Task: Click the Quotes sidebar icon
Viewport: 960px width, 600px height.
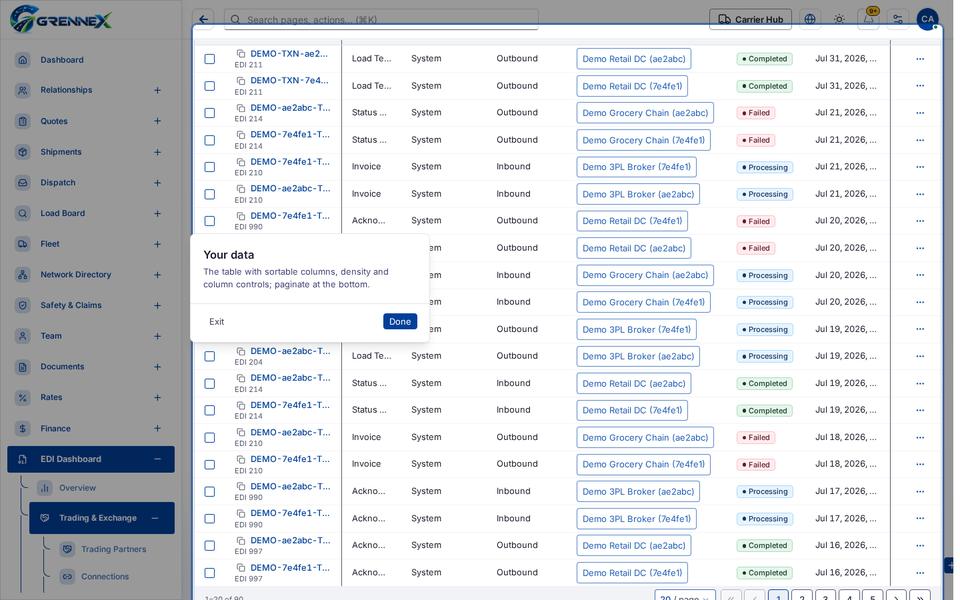Action: (x=23, y=121)
